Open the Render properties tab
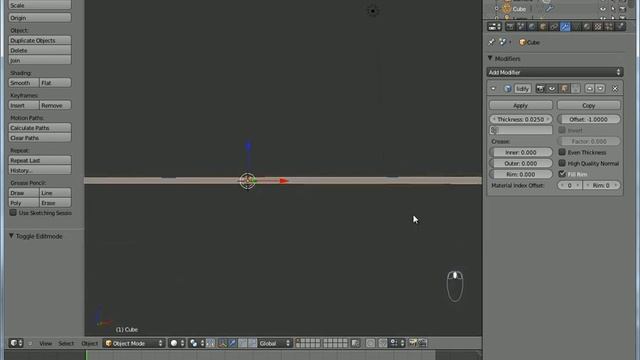640x360 pixels. pos(510,27)
